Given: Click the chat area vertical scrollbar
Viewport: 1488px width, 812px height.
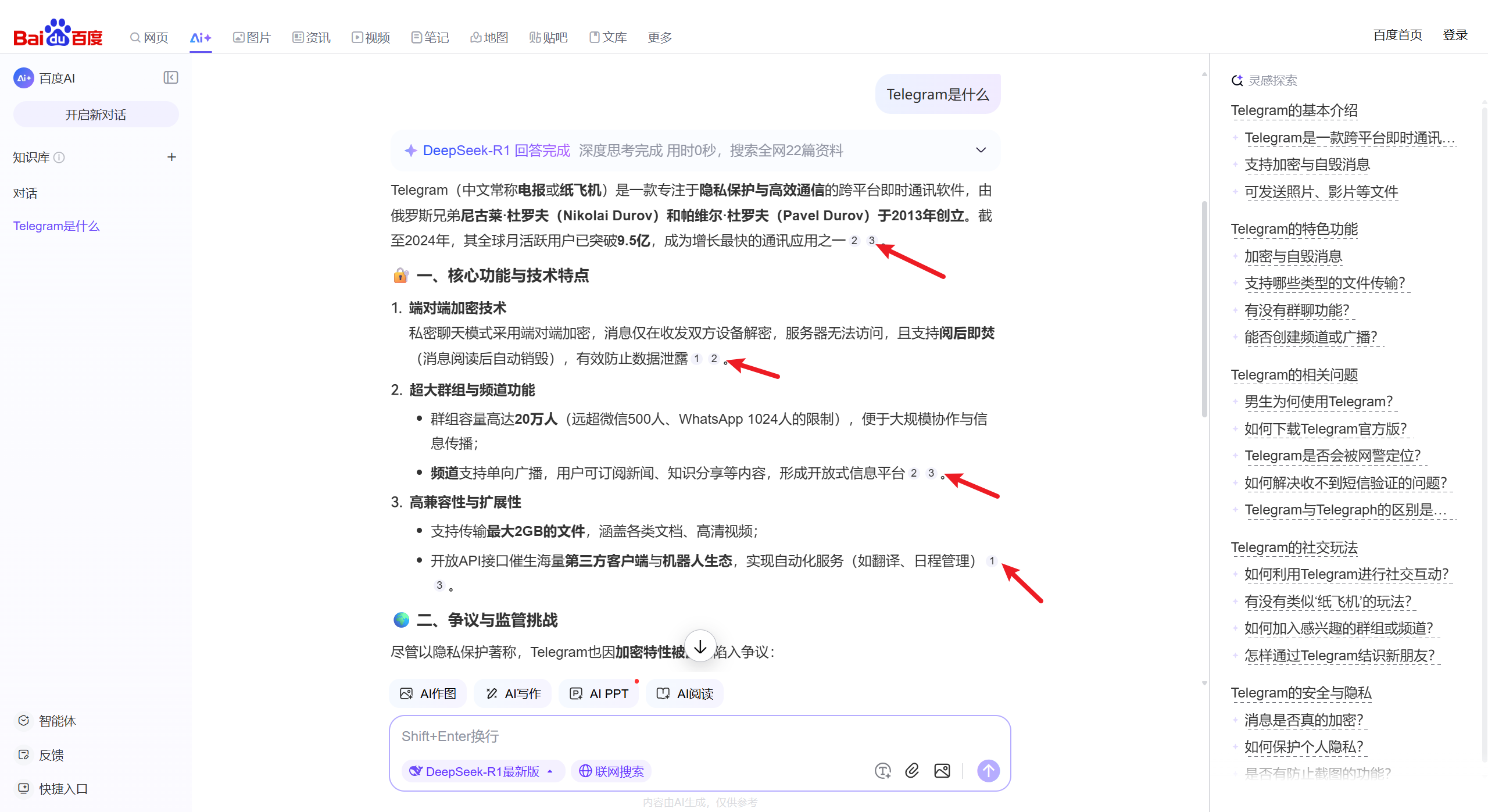Looking at the screenshot, I should (1204, 309).
